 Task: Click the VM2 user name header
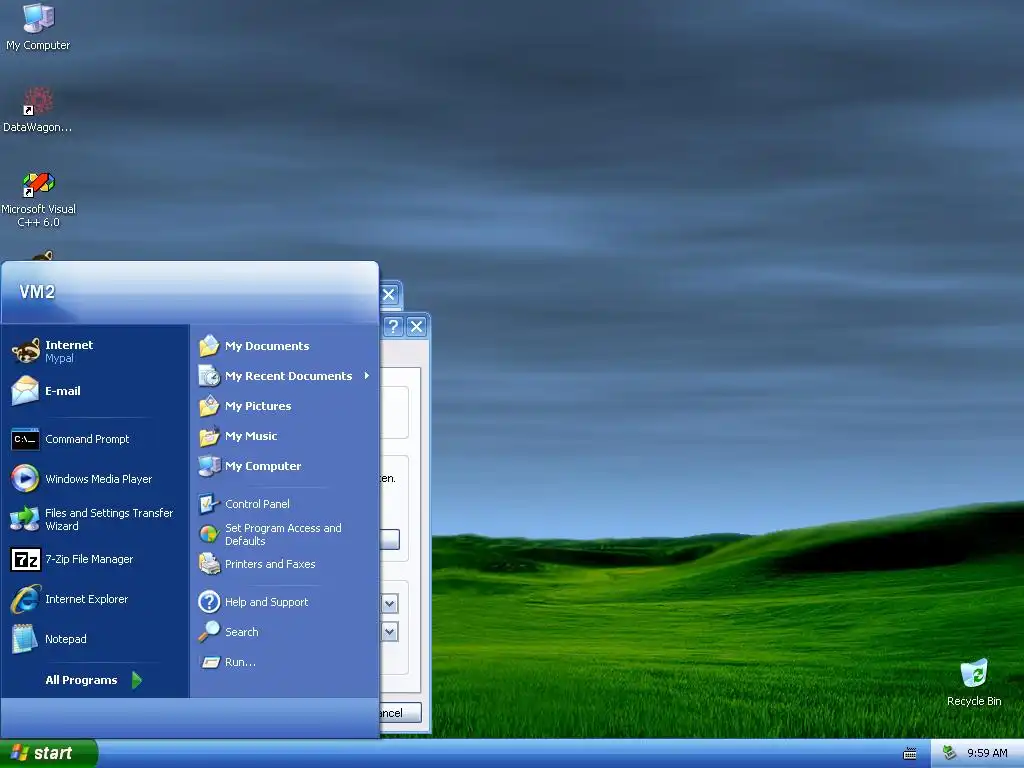click(37, 292)
